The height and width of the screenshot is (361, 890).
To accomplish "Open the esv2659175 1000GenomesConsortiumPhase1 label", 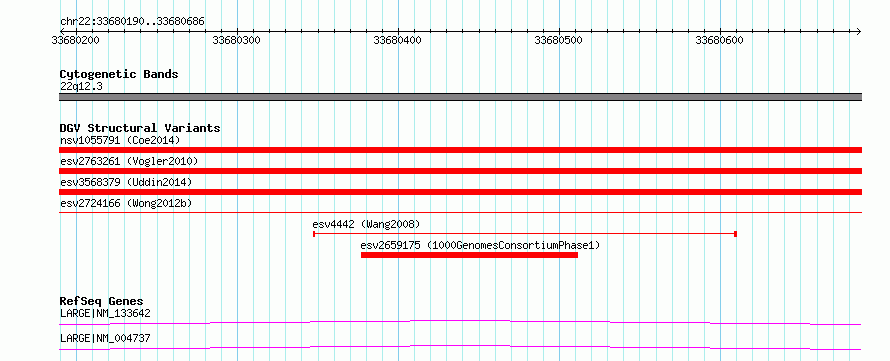I will [480, 245].
